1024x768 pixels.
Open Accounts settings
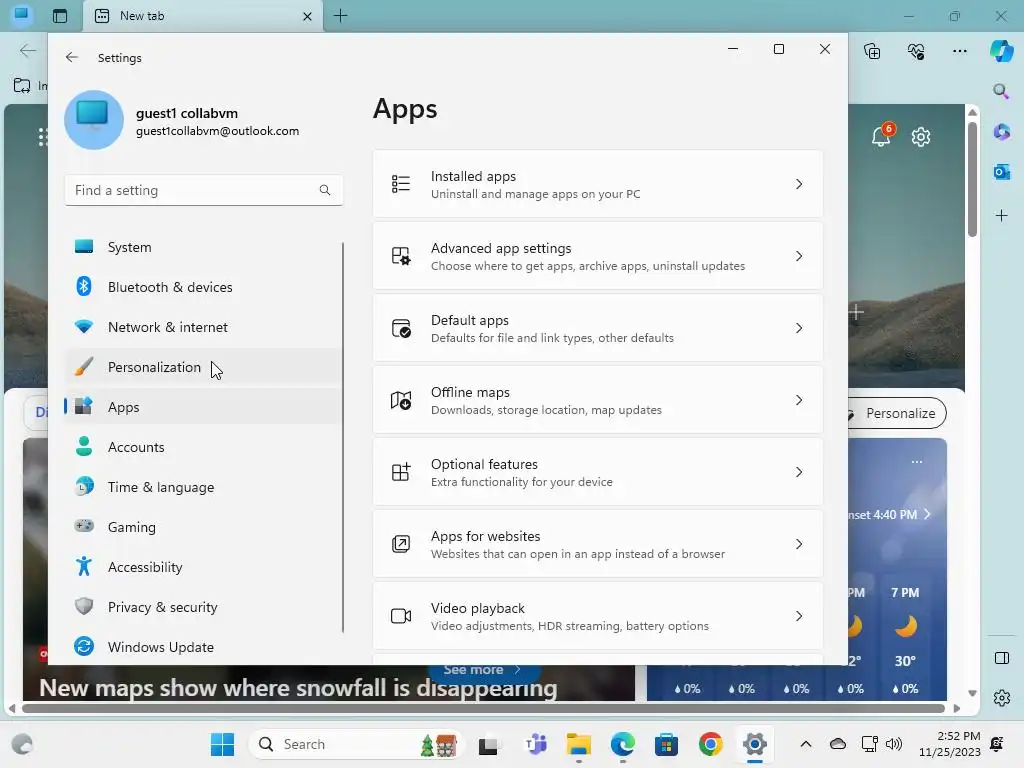coord(203,447)
